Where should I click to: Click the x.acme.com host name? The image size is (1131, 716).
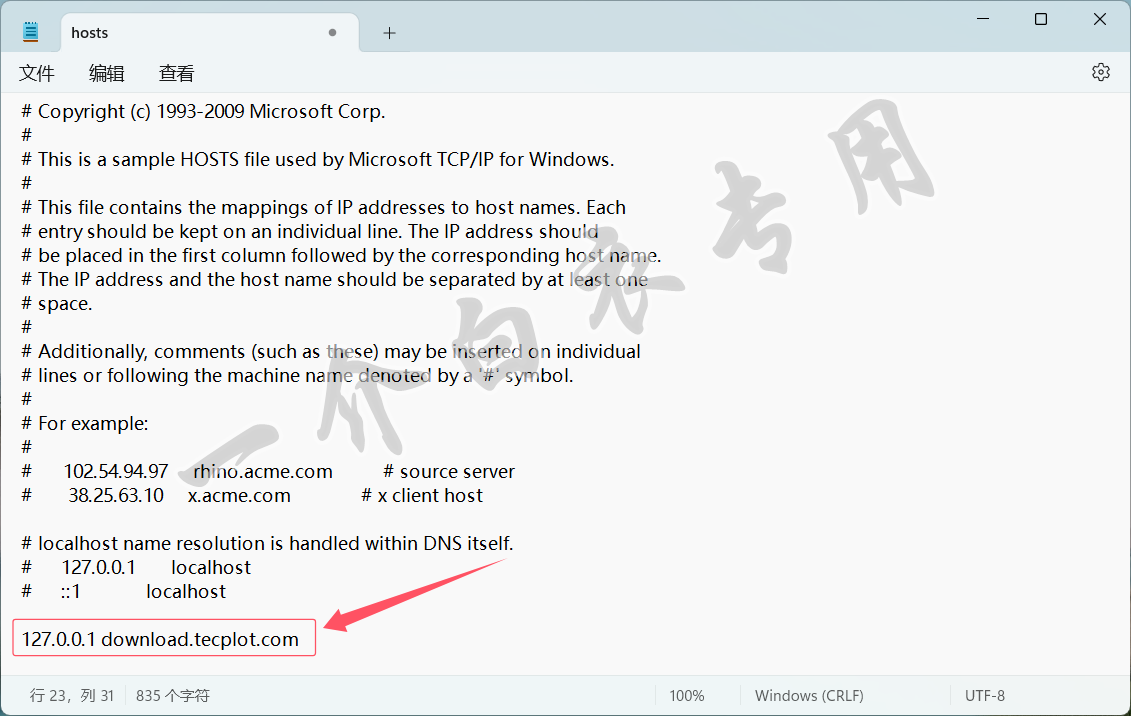tap(239, 495)
